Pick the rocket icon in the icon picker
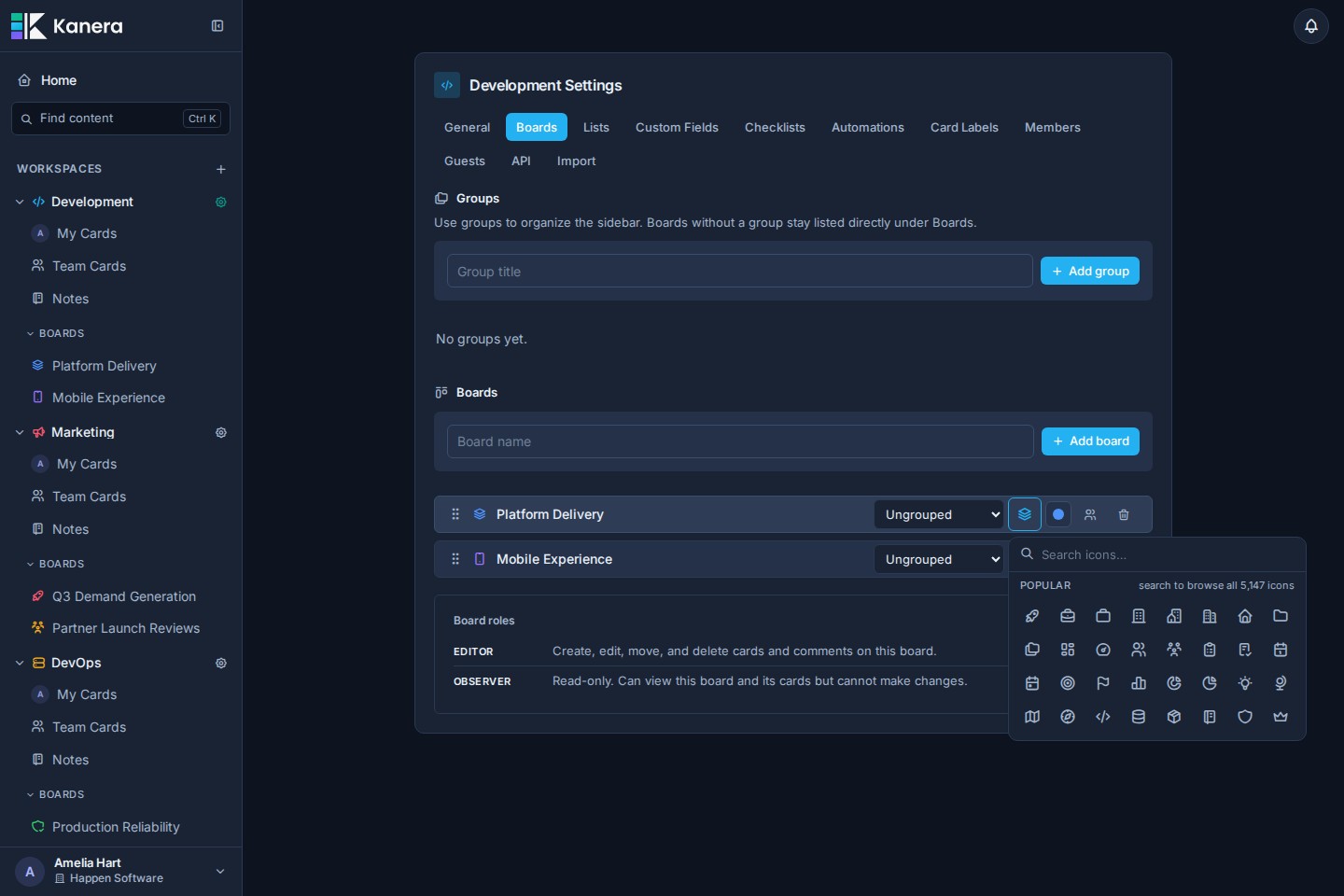This screenshot has height=896, width=1344. point(1032,616)
